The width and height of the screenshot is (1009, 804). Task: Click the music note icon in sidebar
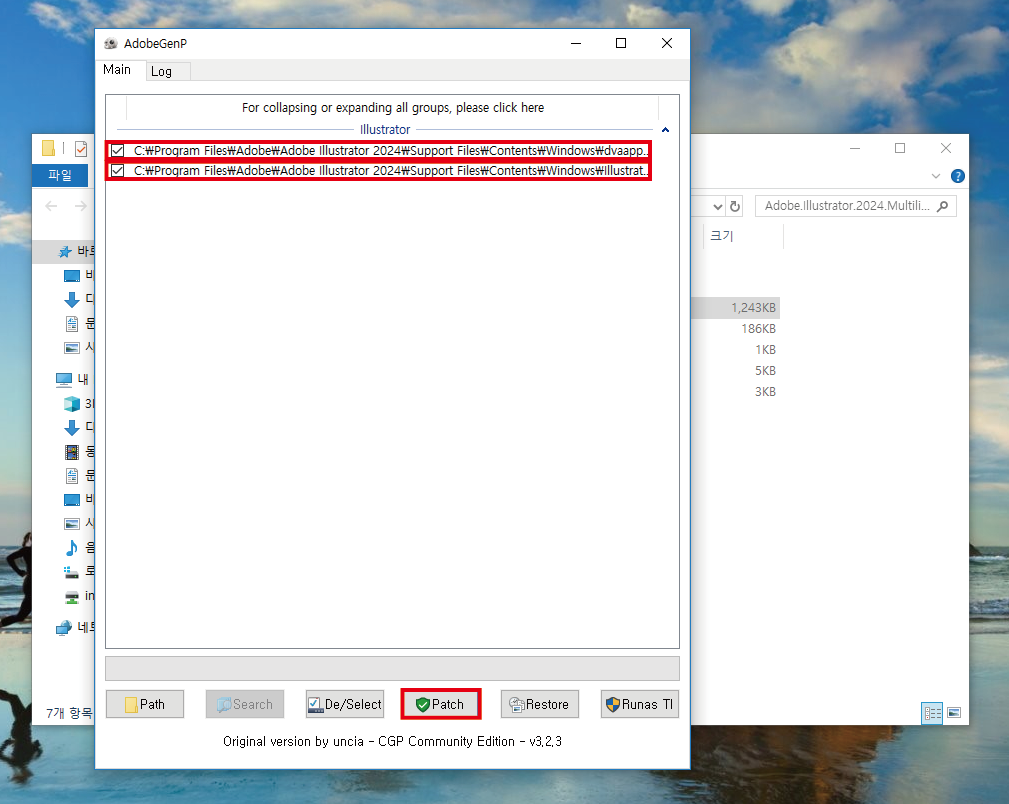(x=72, y=548)
